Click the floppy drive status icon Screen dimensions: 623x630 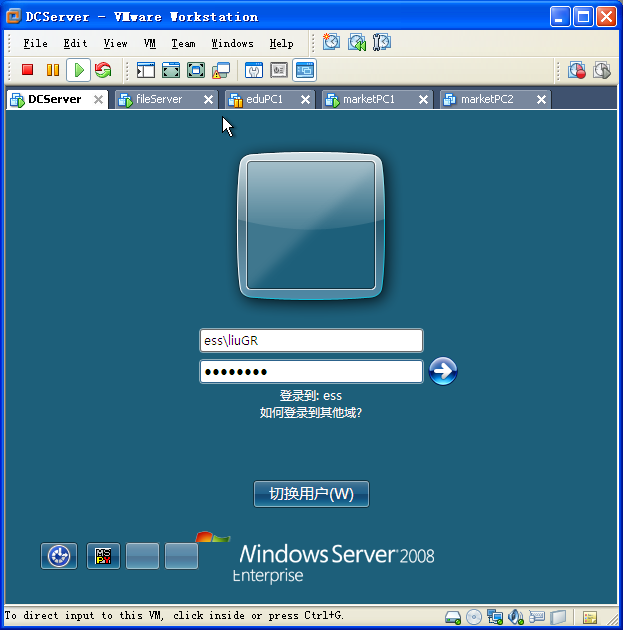tap(558, 617)
